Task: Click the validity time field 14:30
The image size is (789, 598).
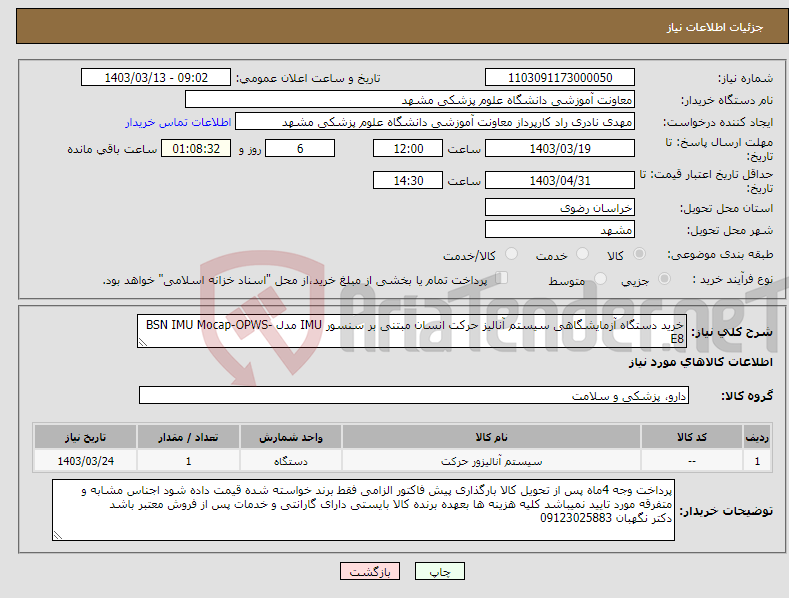Action: pyautogui.click(x=408, y=180)
